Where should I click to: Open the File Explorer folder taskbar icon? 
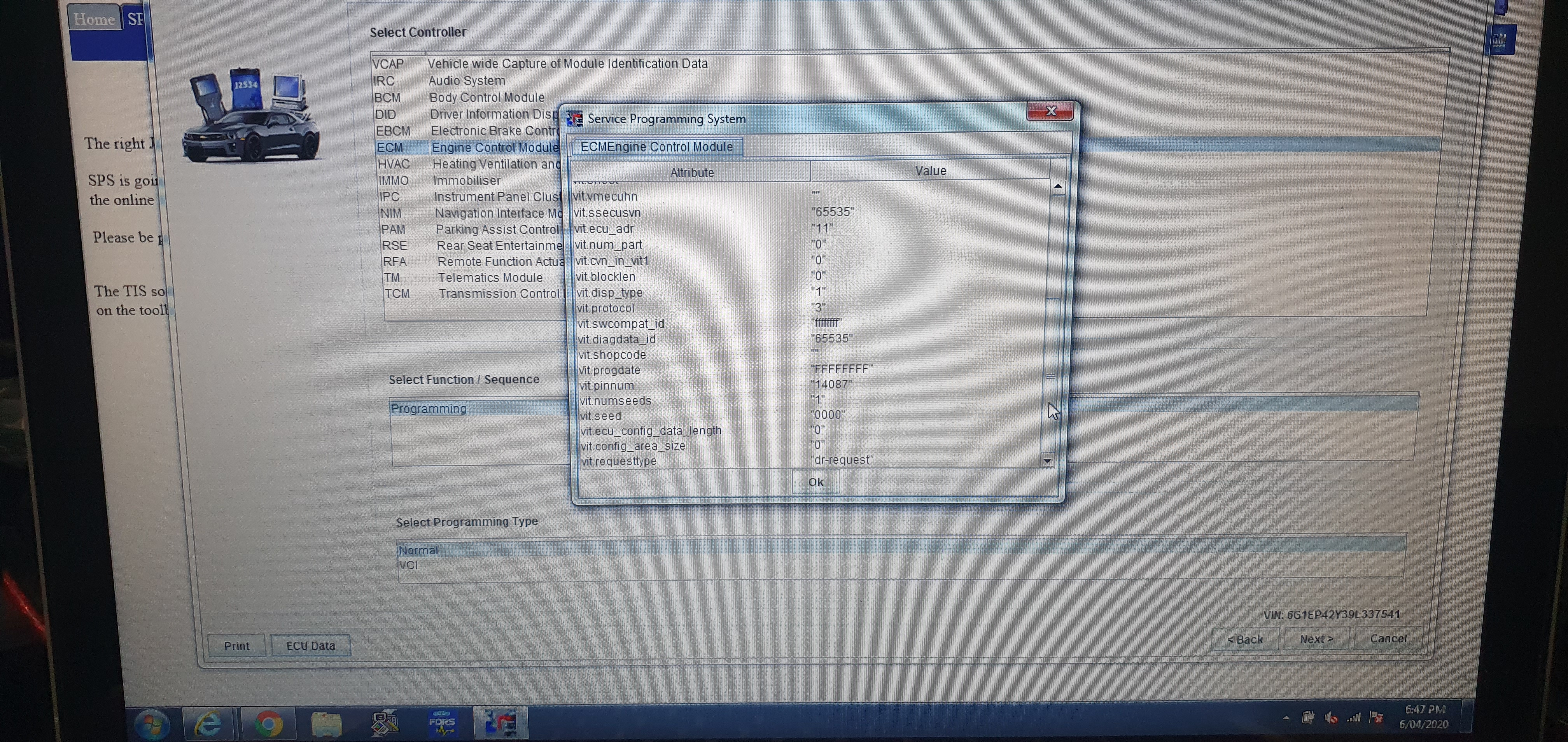click(326, 724)
